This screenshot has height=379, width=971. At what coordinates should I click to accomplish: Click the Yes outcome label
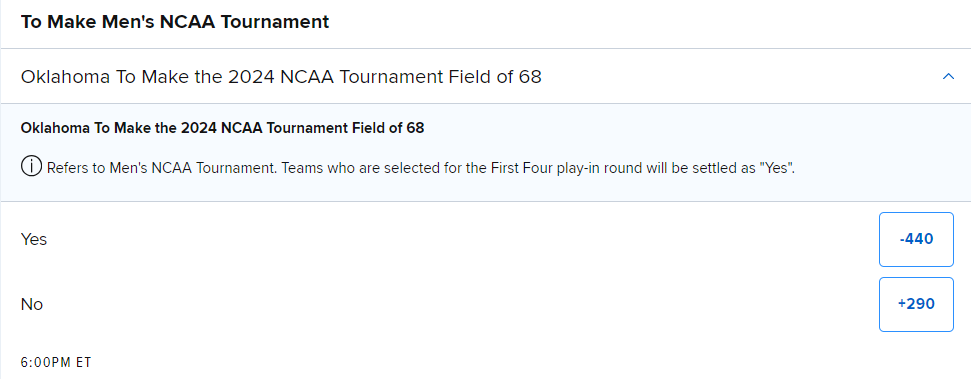click(33, 239)
